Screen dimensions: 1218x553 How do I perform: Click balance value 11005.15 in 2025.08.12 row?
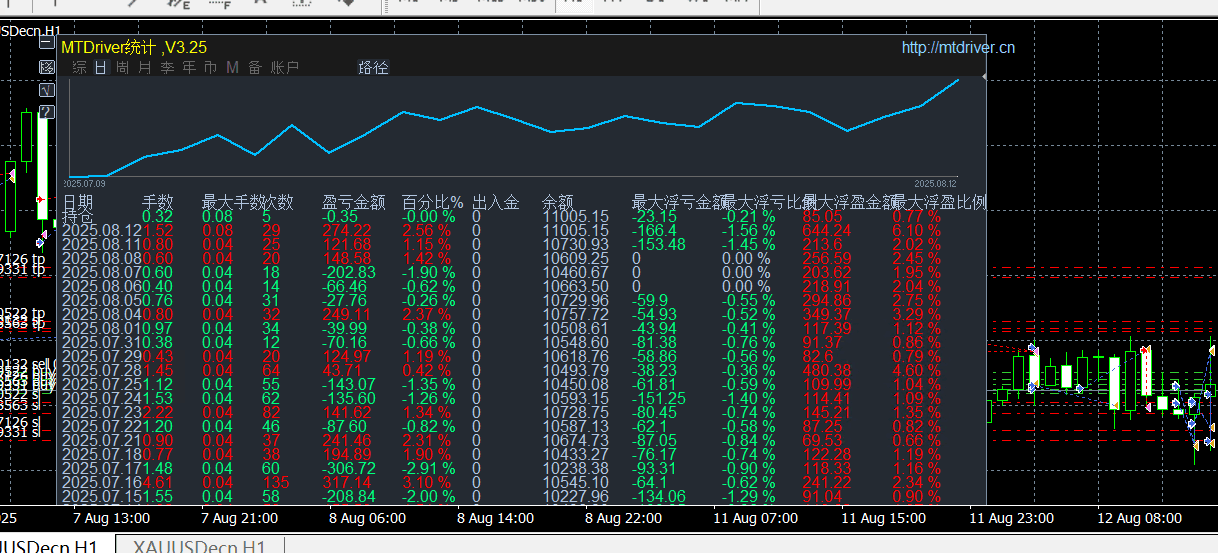click(x=575, y=230)
